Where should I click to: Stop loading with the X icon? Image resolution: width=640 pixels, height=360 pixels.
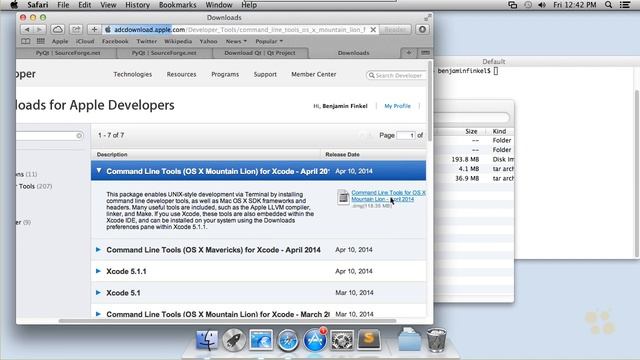coord(373,30)
